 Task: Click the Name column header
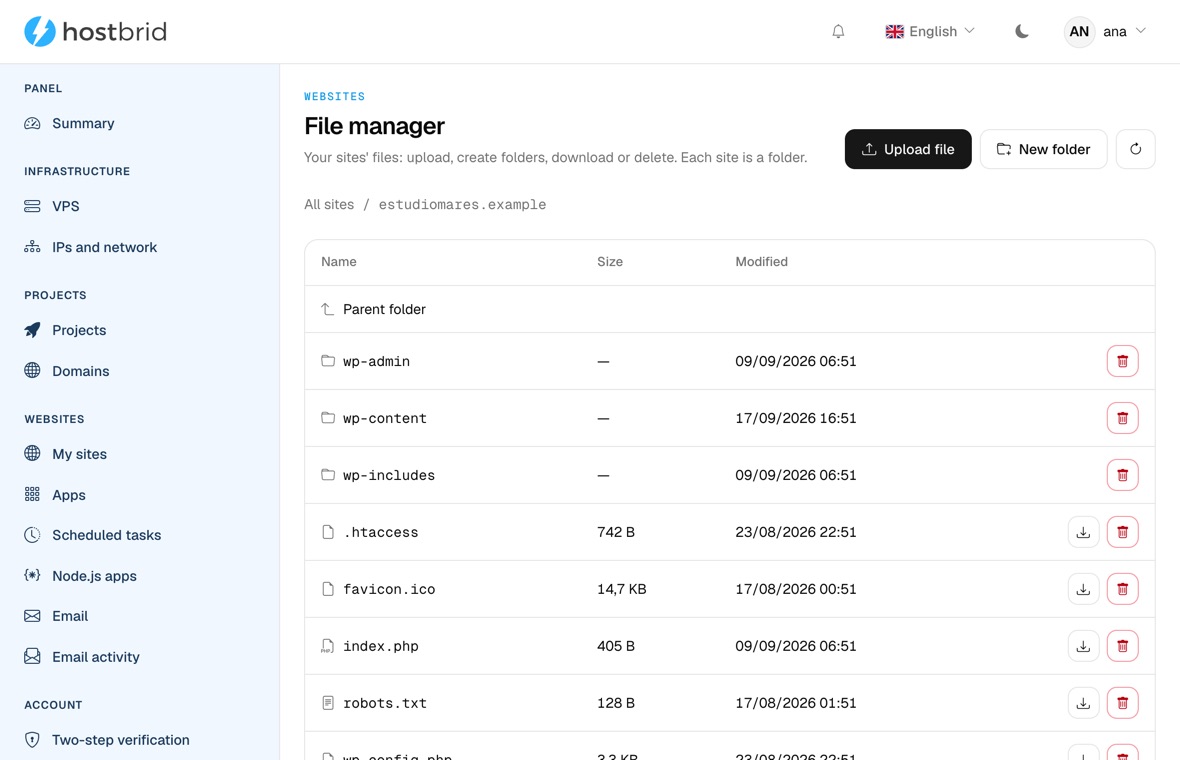tap(339, 262)
